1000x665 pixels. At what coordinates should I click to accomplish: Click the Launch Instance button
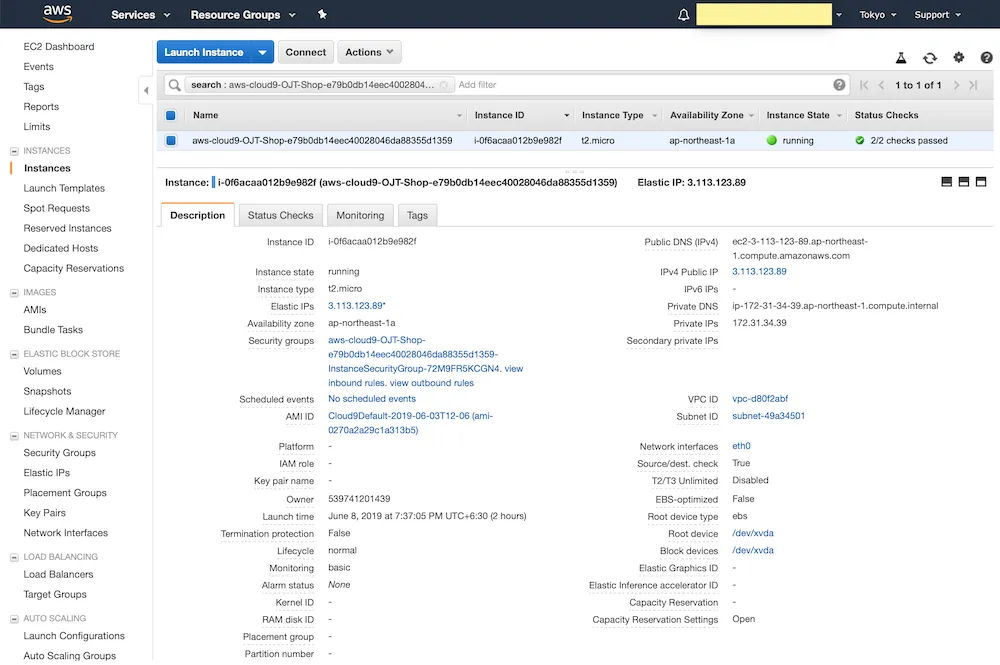(x=204, y=52)
